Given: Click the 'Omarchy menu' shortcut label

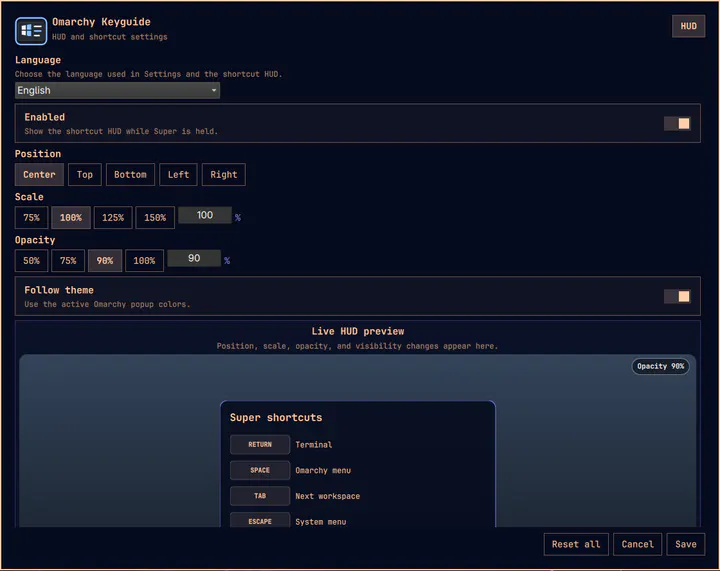Looking at the screenshot, I should 323,470.
